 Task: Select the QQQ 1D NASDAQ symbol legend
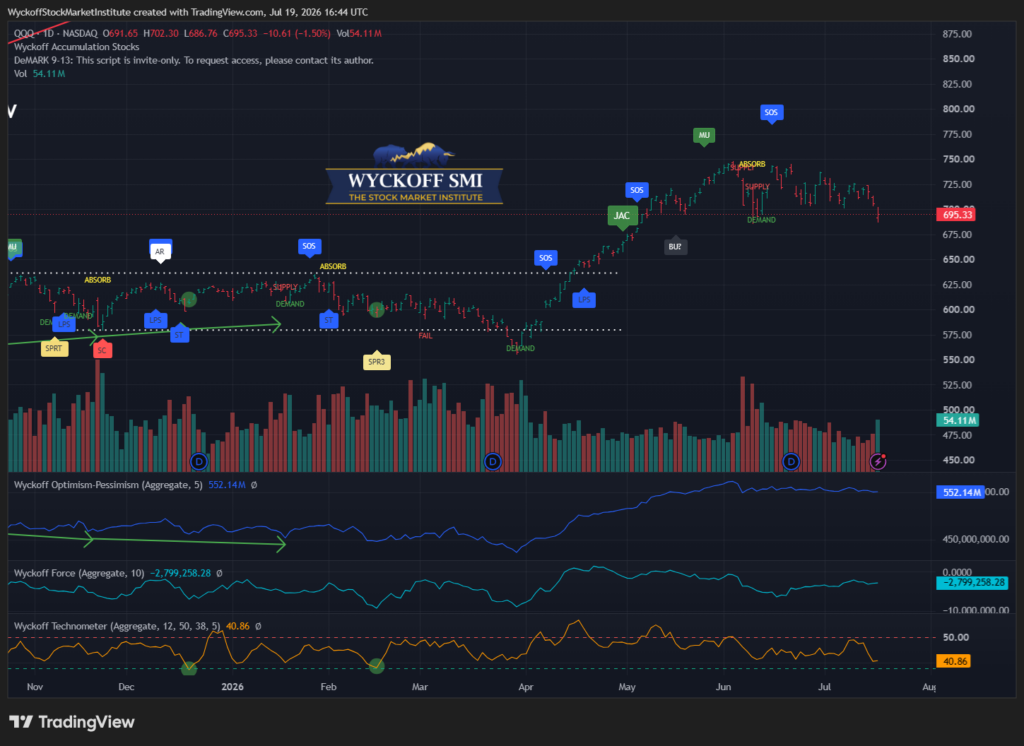tap(56, 33)
